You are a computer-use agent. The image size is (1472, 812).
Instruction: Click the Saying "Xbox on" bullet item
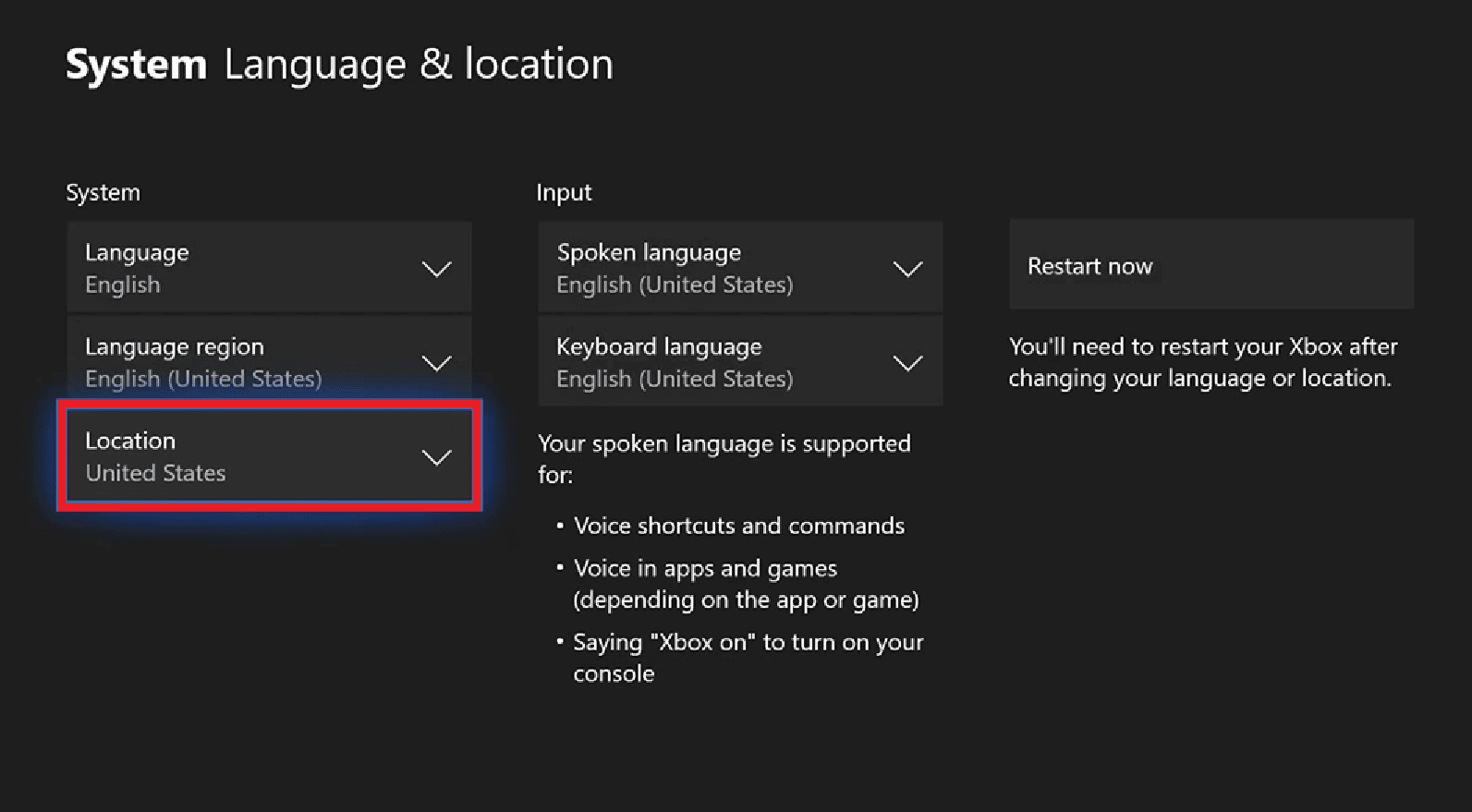[x=748, y=657]
